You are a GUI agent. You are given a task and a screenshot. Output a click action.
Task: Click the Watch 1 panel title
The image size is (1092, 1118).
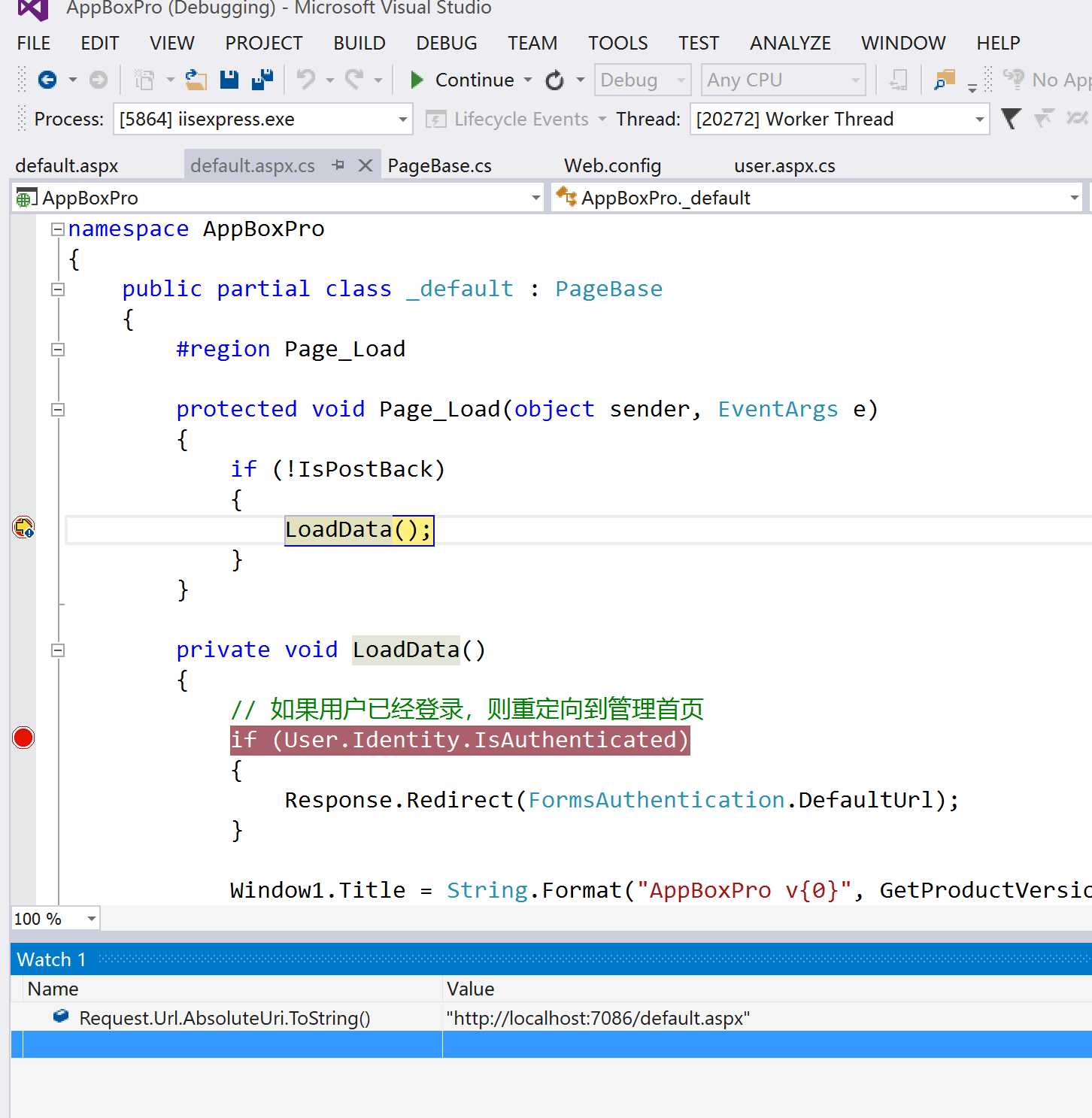point(51,959)
